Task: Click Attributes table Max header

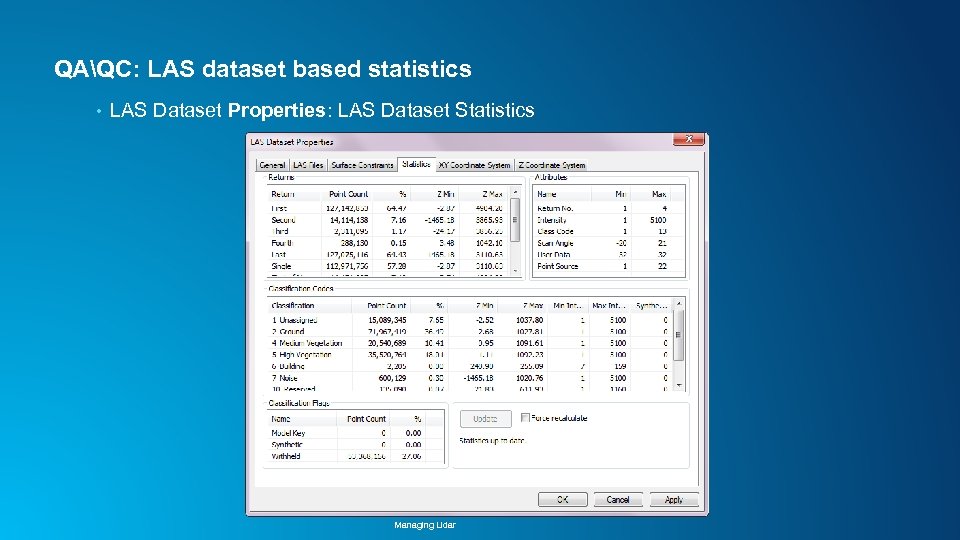Action: coord(651,194)
